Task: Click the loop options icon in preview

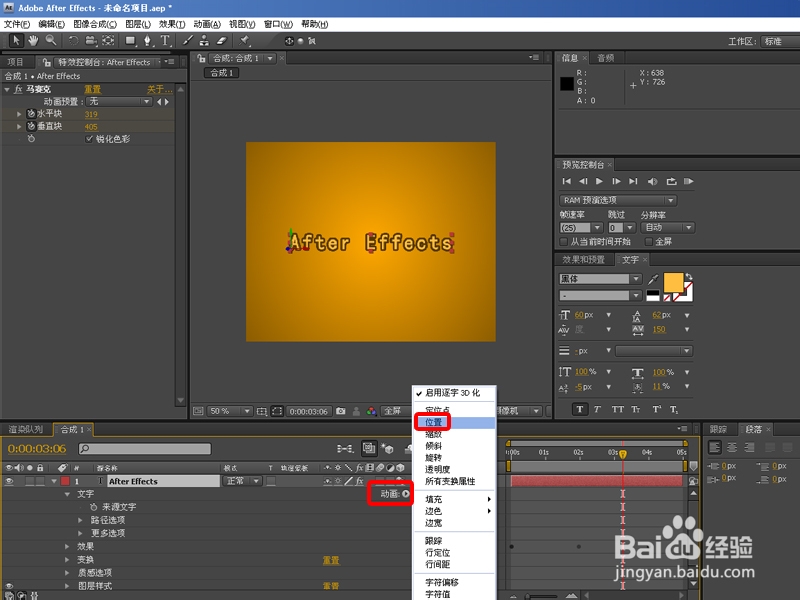Action: tap(671, 181)
